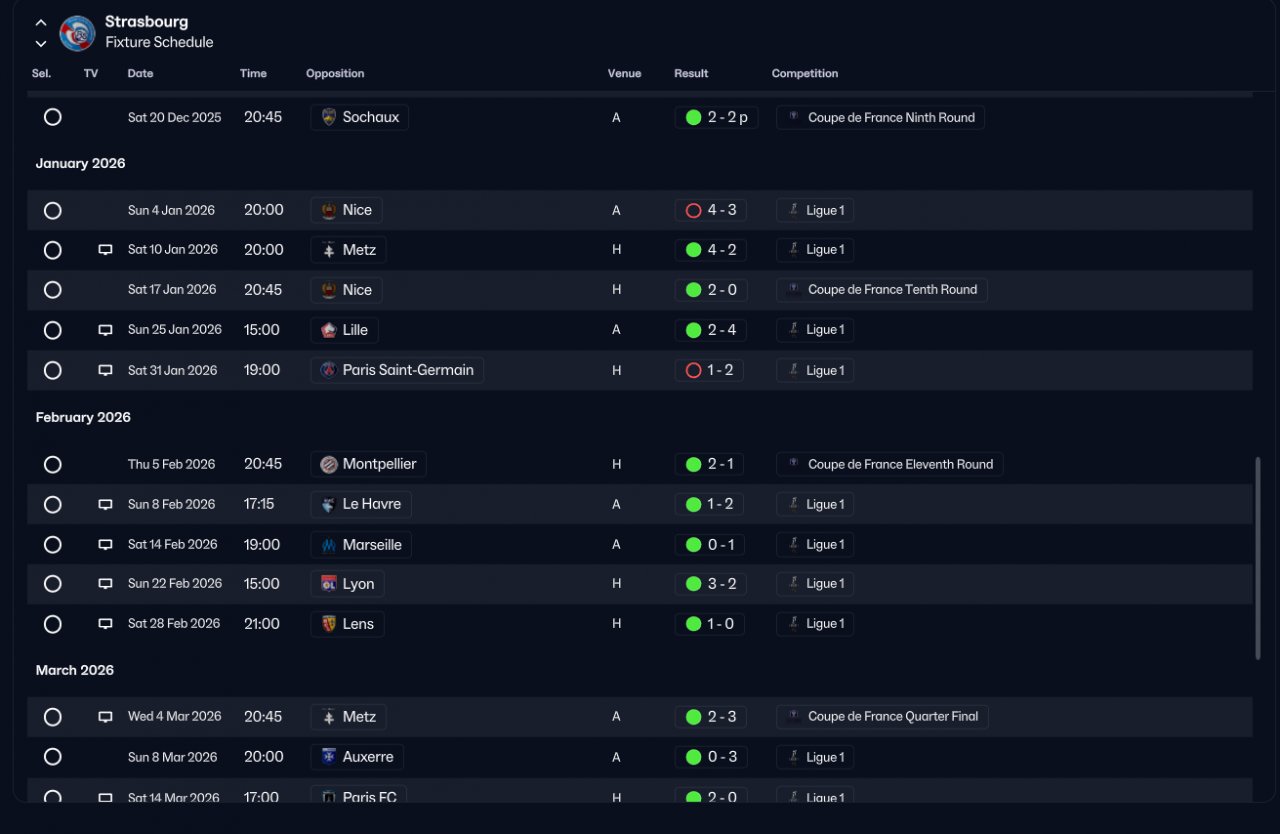Sort by the Opposition column header
The height and width of the screenshot is (834, 1280).
(x=335, y=73)
